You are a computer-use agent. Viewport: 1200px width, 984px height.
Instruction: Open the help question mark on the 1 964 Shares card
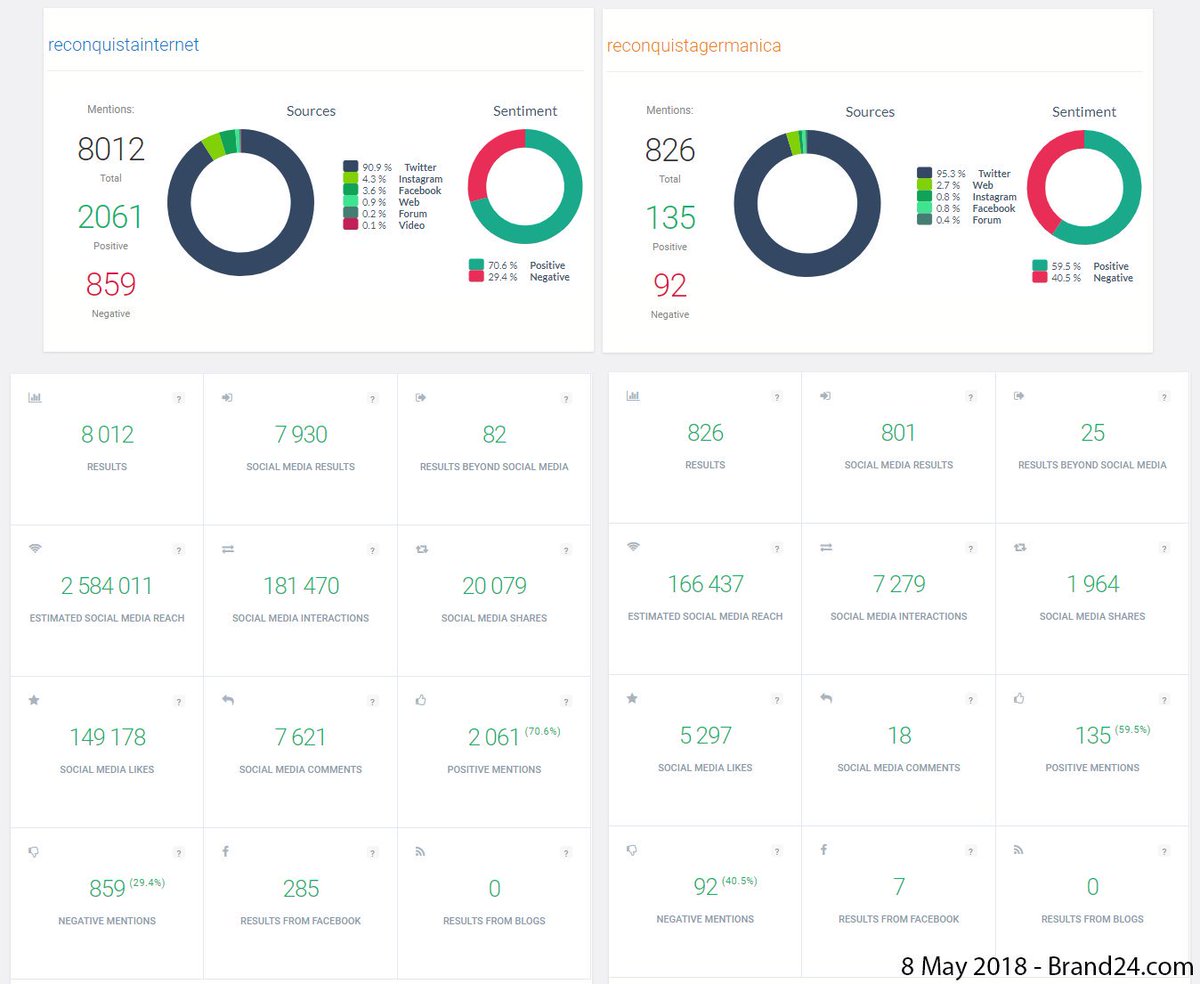click(x=1164, y=548)
